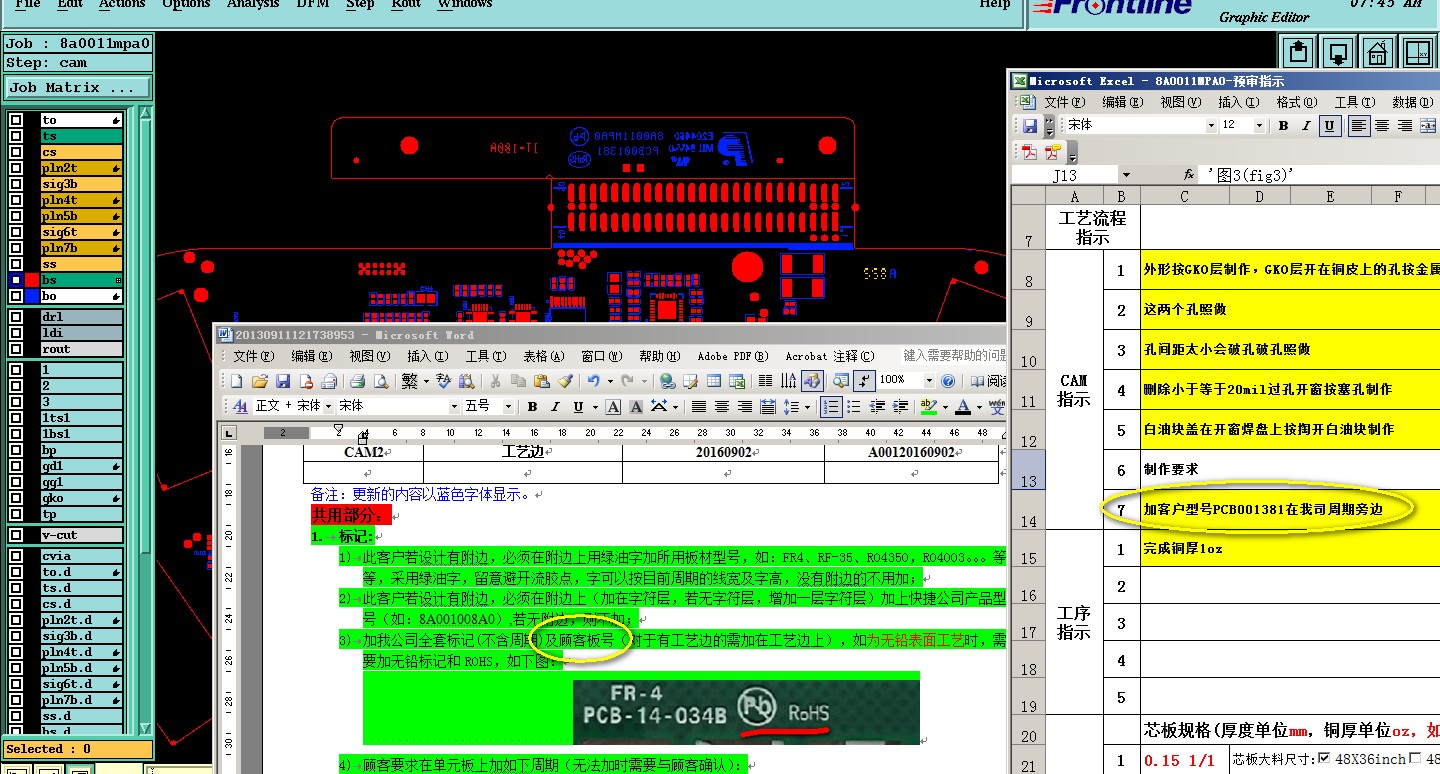Click the Job Matrix button
This screenshot has width=1440, height=774.
(78, 88)
